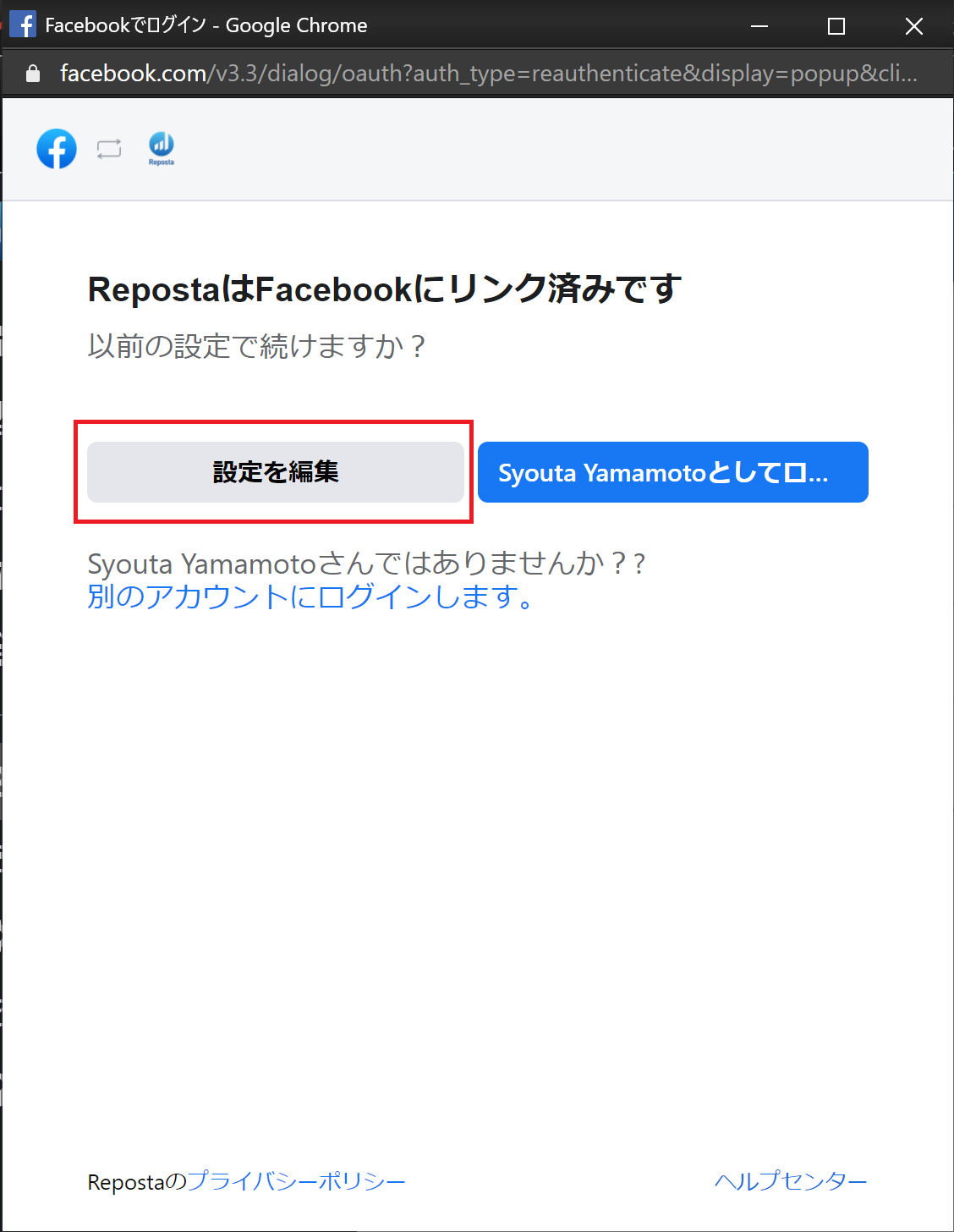The image size is (954, 1232).
Task: Maximize the Facebook login popup window
Action: click(x=836, y=25)
